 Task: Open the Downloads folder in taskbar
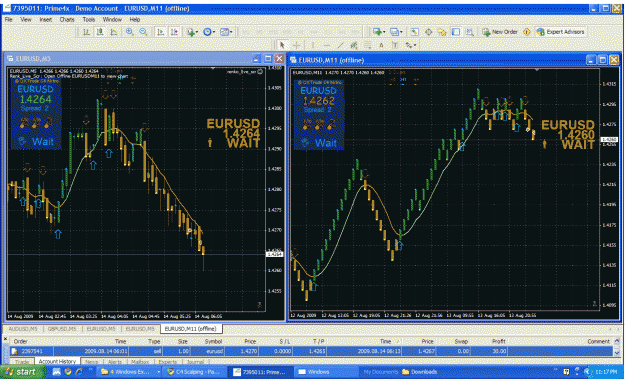coord(419,372)
